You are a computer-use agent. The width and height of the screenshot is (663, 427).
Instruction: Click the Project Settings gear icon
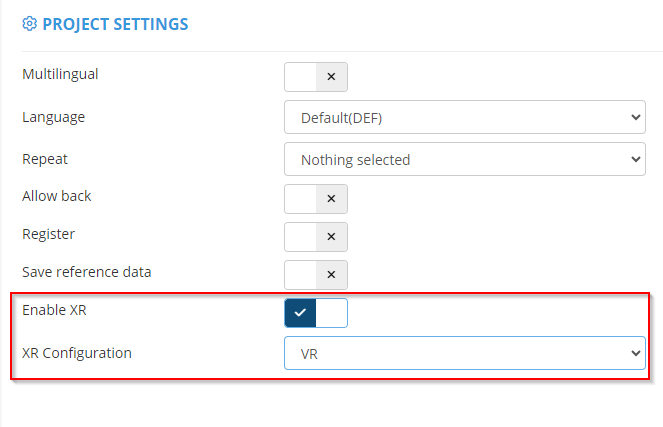click(29, 24)
